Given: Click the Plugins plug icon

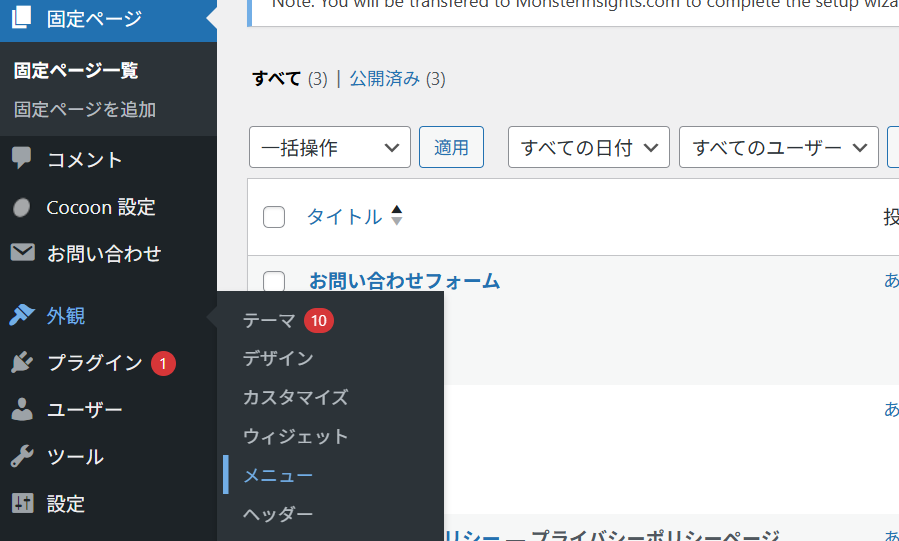Looking at the screenshot, I should 22,363.
